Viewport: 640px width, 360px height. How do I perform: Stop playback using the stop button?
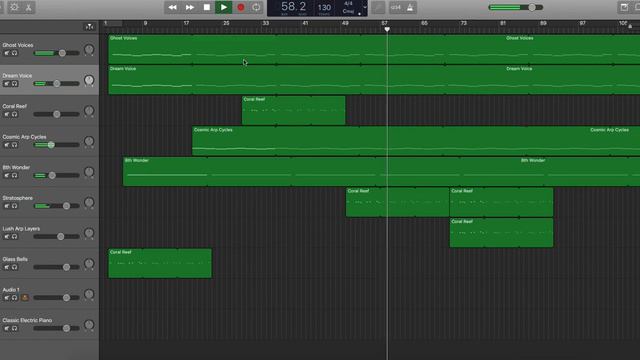tap(207, 7)
